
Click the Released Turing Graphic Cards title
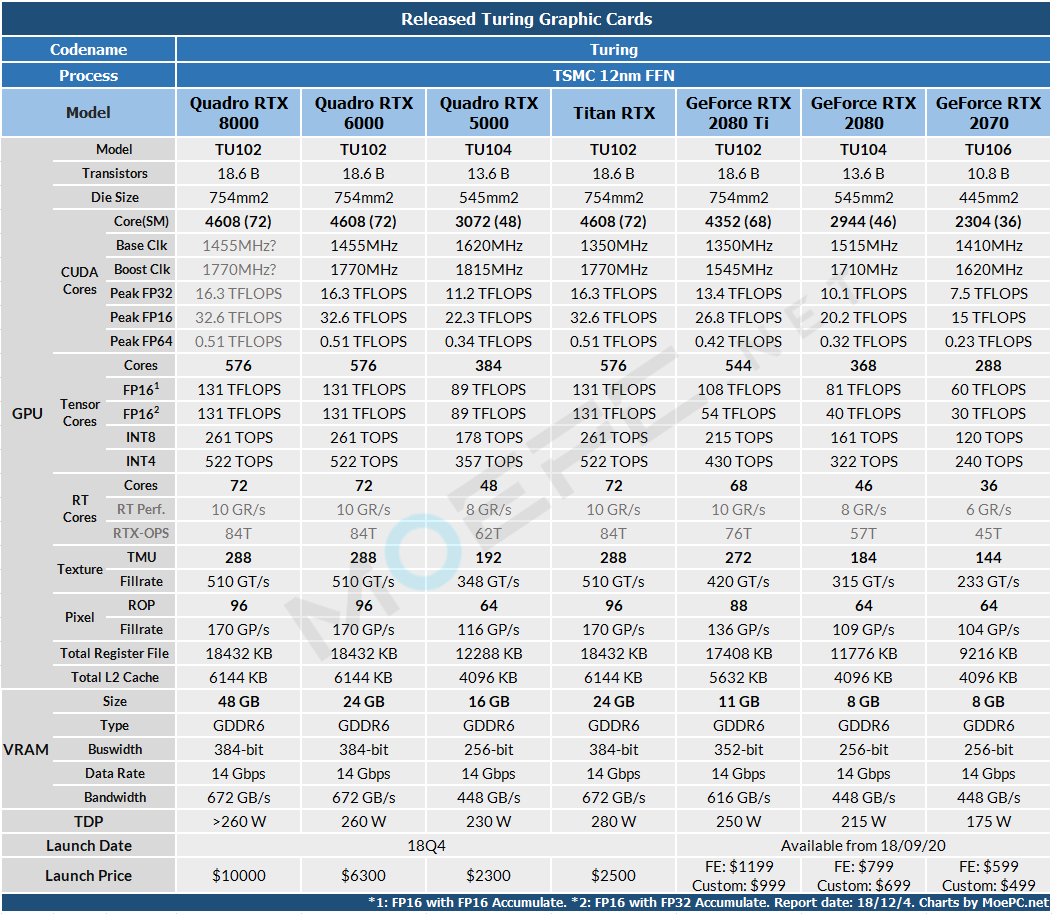(x=526, y=19)
